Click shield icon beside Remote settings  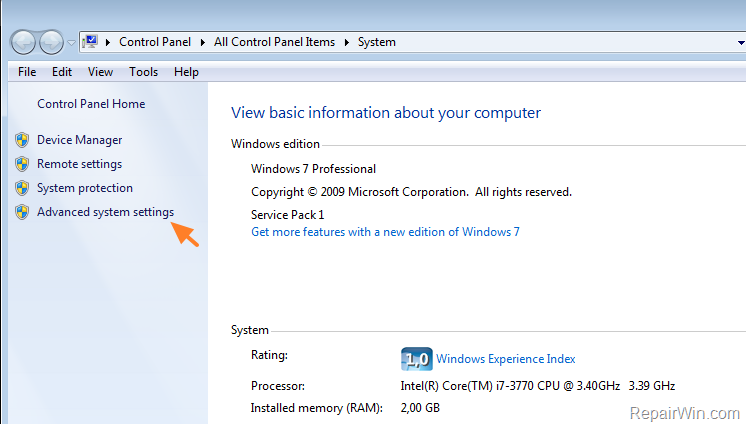pos(22,164)
